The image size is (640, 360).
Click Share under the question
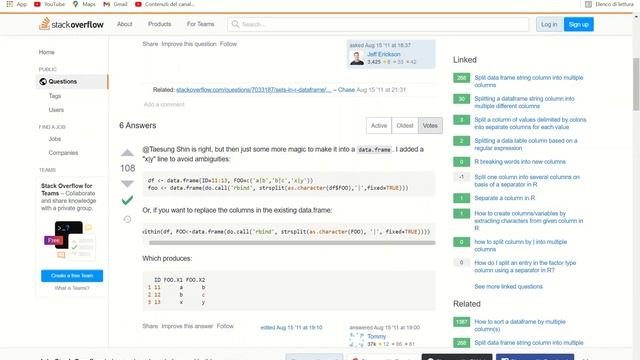pos(150,44)
